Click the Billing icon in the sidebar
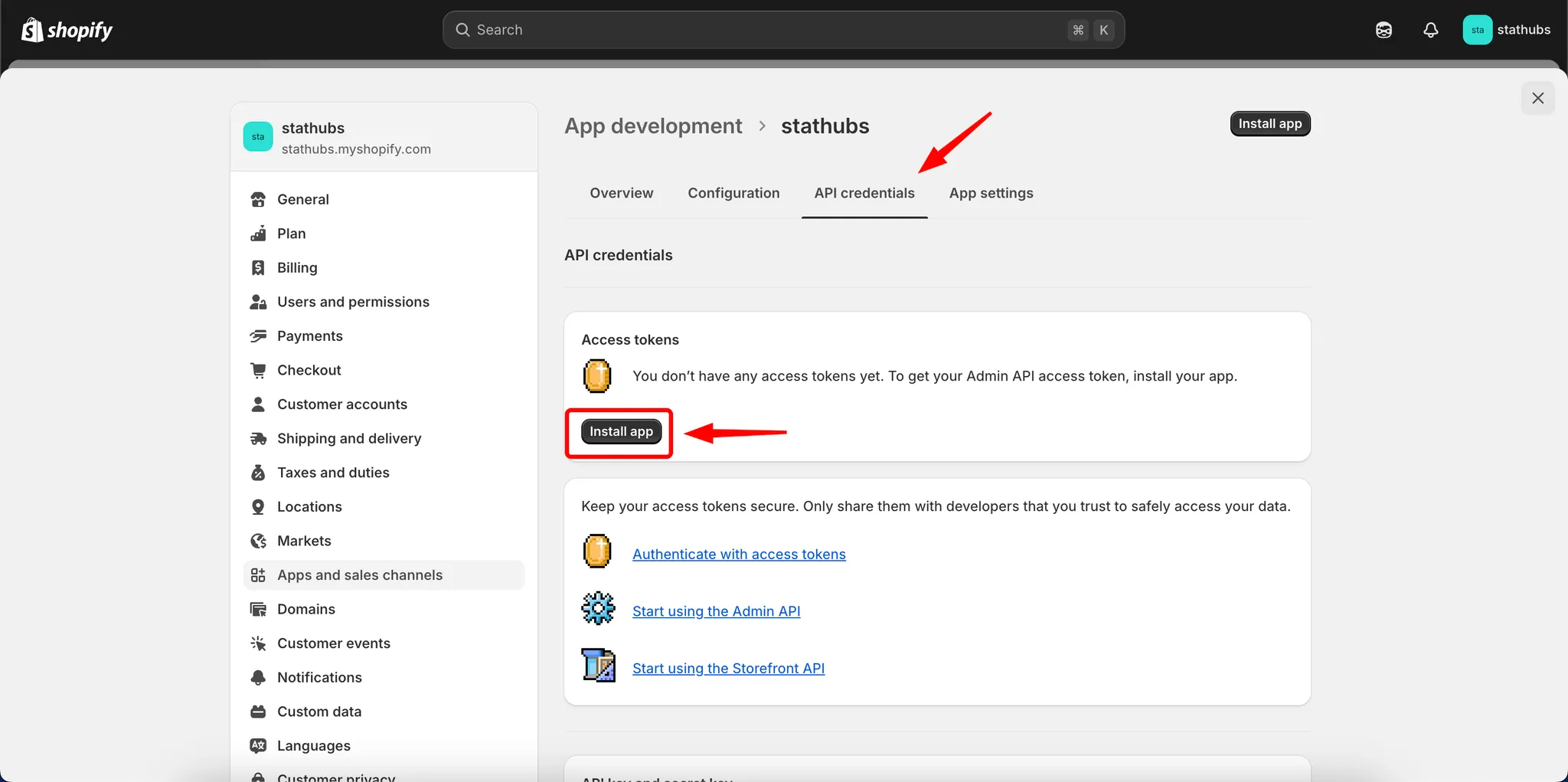Viewport: 1568px width, 782px height. pyautogui.click(x=258, y=267)
